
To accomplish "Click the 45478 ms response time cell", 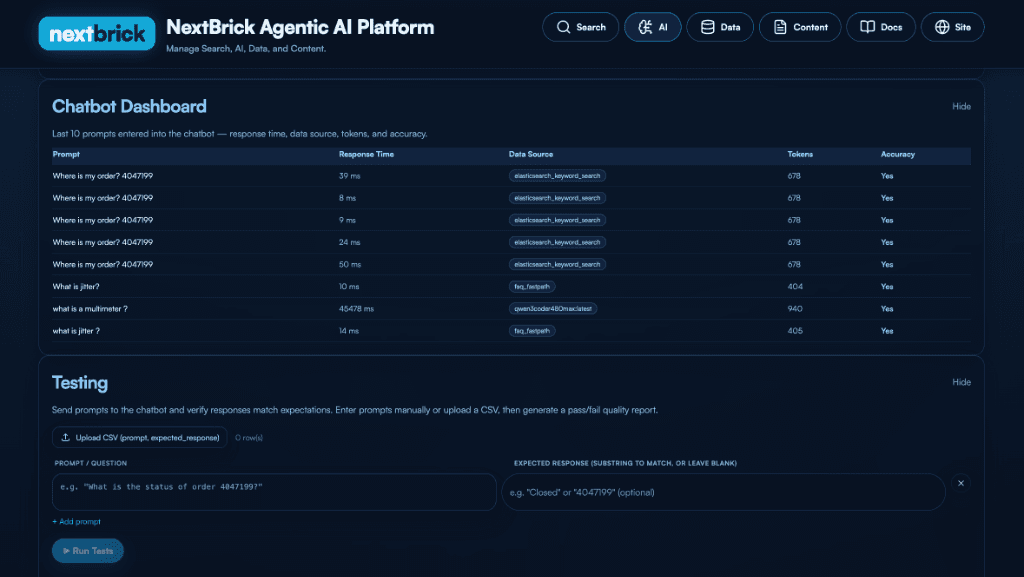I will tap(357, 309).
